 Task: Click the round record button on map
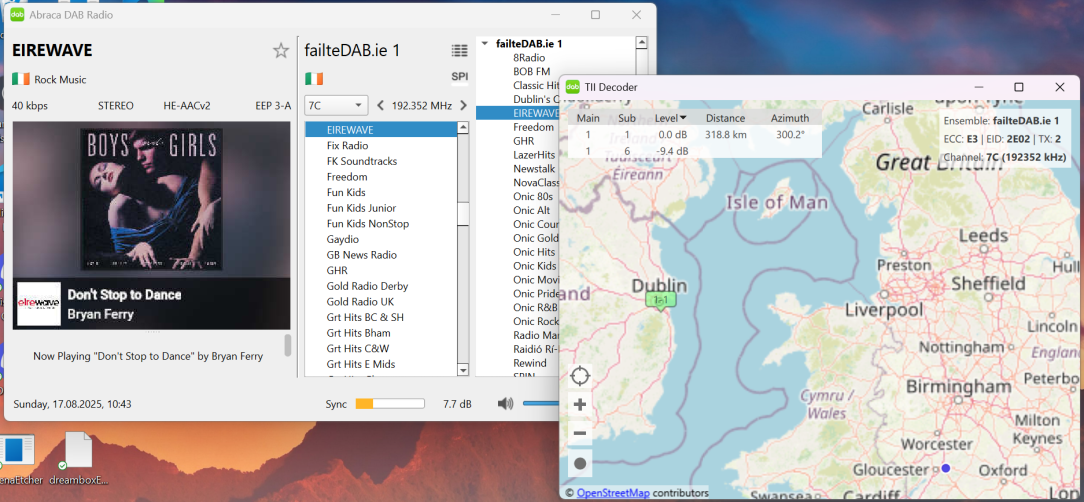click(580, 463)
